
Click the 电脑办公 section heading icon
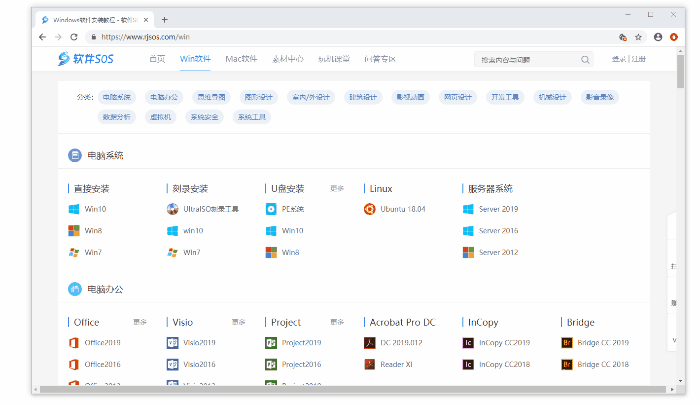pyautogui.click(x=75, y=289)
